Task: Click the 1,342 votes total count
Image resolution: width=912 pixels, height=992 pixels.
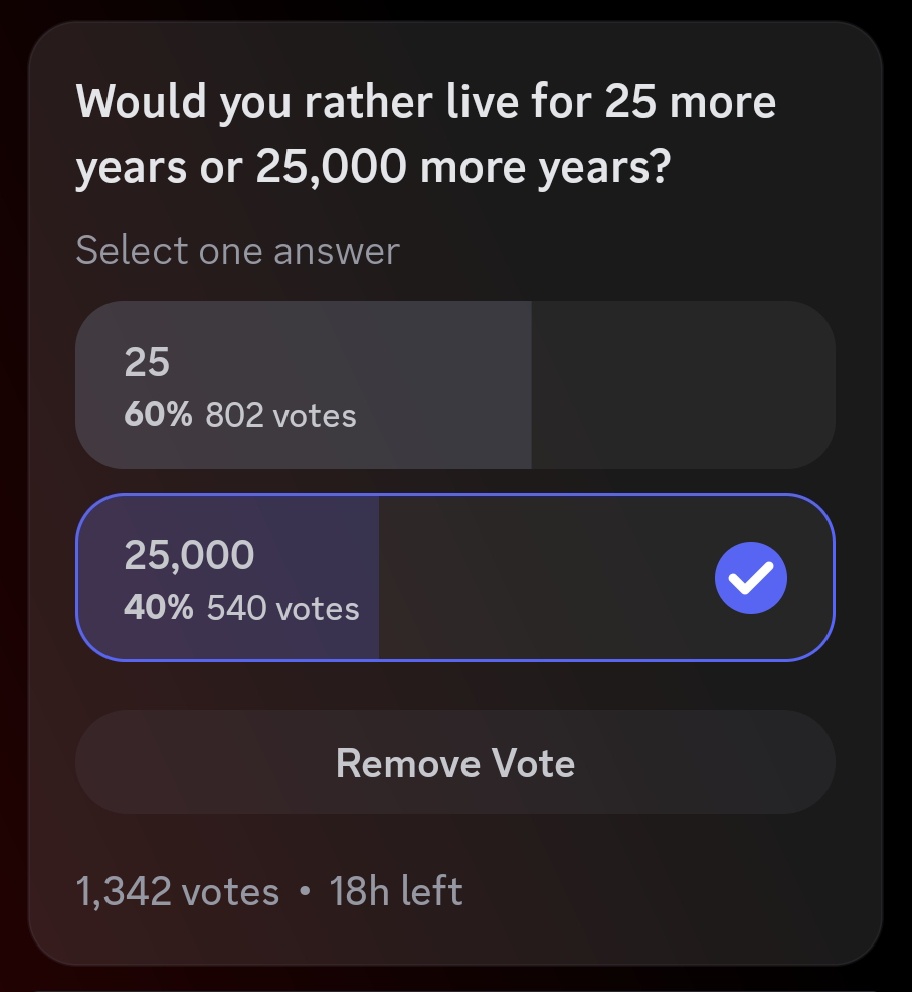Action: [177, 890]
